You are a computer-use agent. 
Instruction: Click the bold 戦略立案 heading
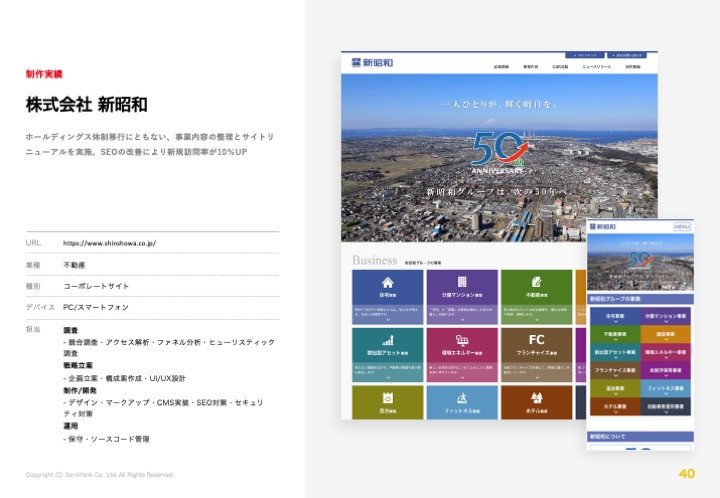pos(78,365)
